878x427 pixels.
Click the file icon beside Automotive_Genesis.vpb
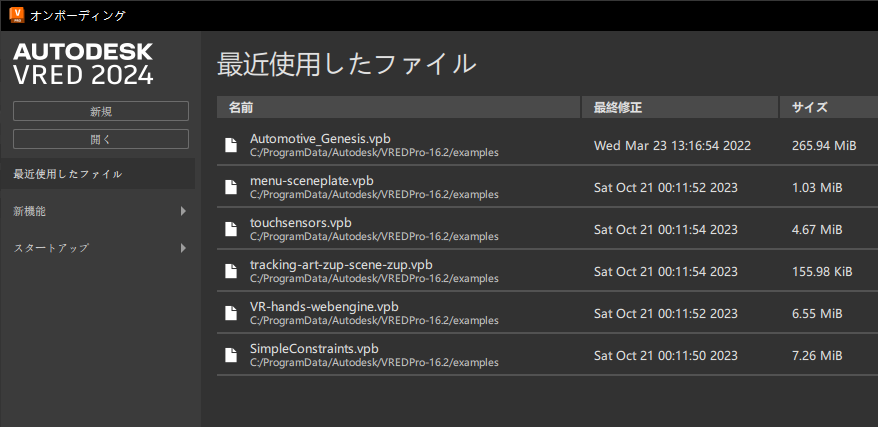point(231,145)
